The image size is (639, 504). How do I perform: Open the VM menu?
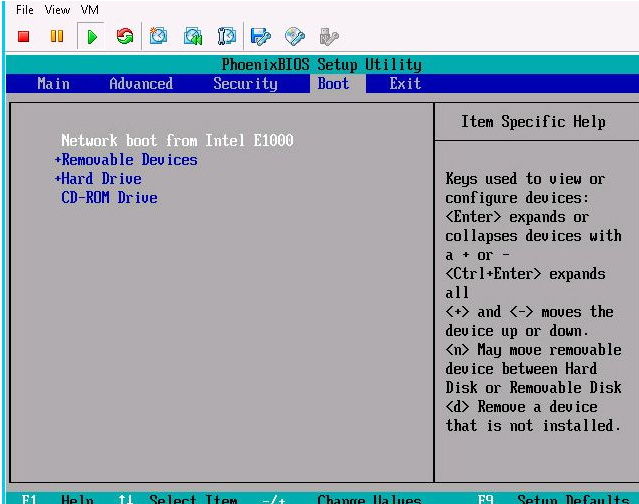[x=90, y=10]
